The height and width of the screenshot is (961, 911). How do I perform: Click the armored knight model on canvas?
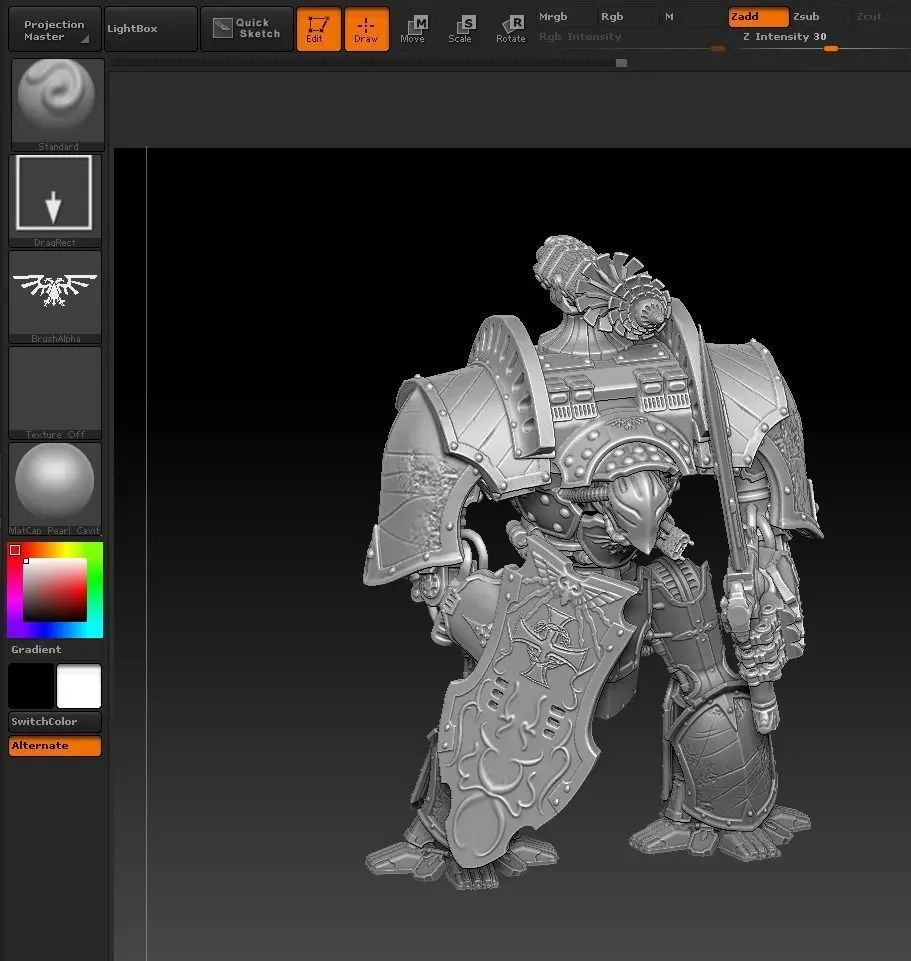coord(592,564)
